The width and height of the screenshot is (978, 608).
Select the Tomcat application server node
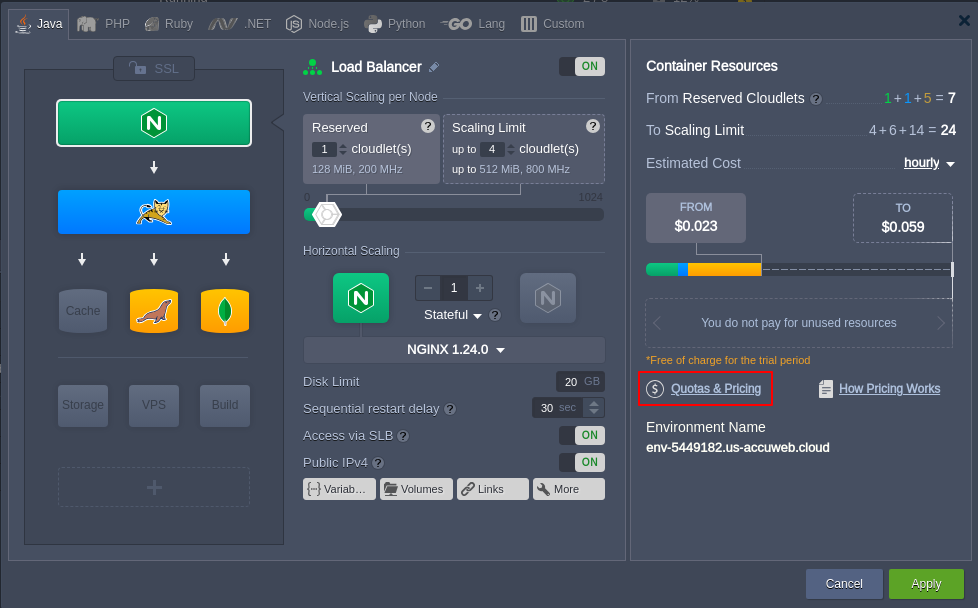pos(154,212)
